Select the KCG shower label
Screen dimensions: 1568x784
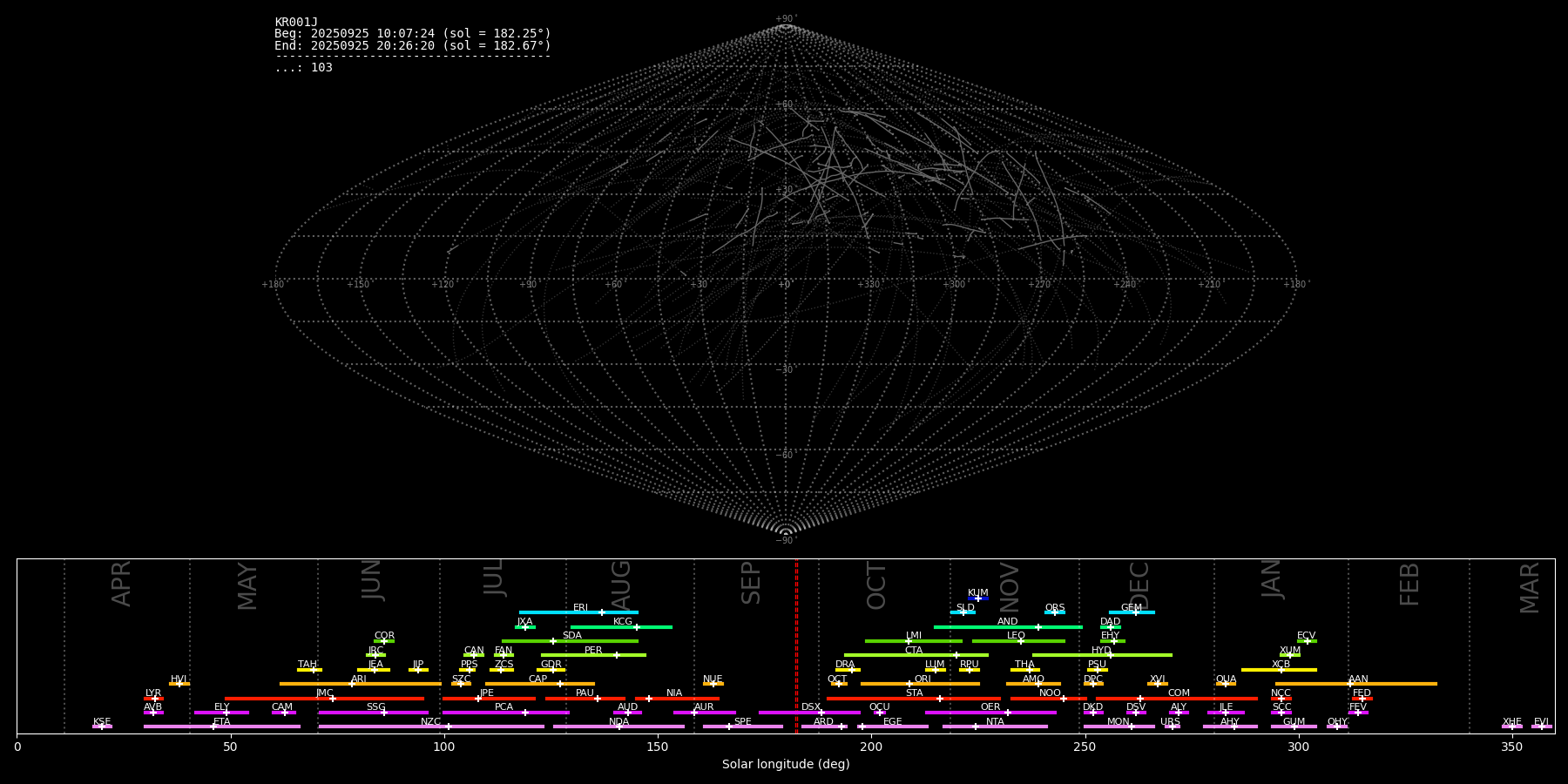point(622,622)
